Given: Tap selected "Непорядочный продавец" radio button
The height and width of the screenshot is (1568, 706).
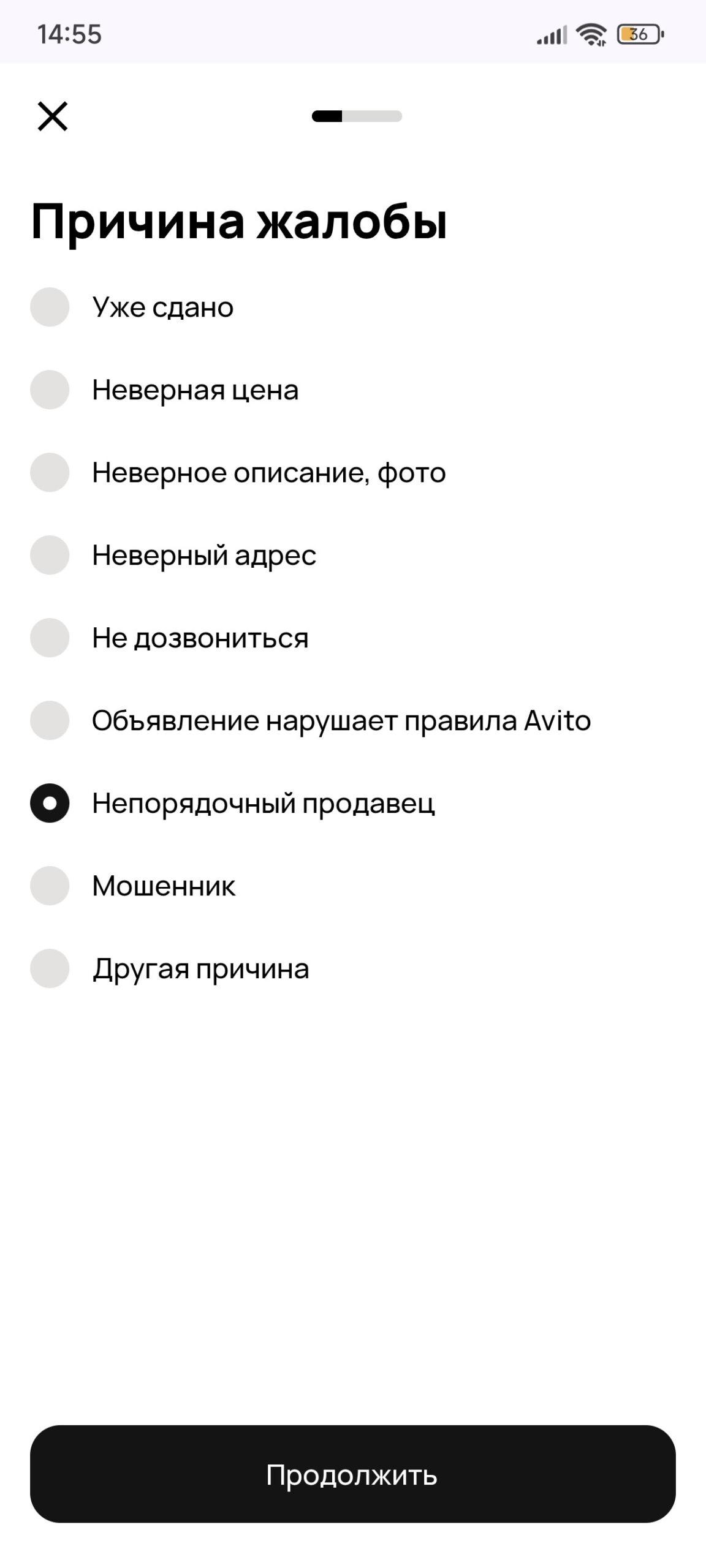Looking at the screenshot, I should point(50,803).
